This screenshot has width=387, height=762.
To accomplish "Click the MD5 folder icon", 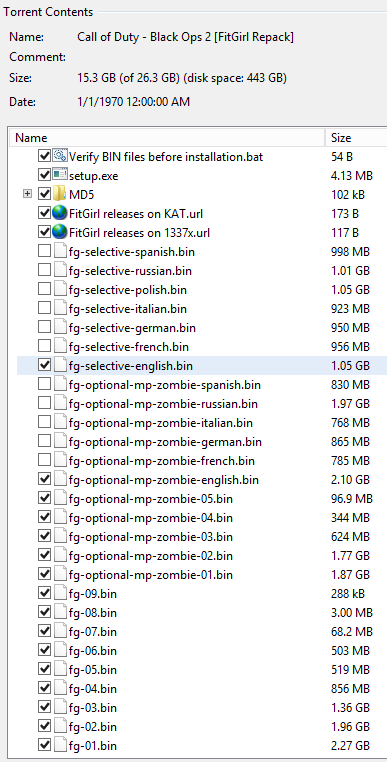I will pos(59,194).
